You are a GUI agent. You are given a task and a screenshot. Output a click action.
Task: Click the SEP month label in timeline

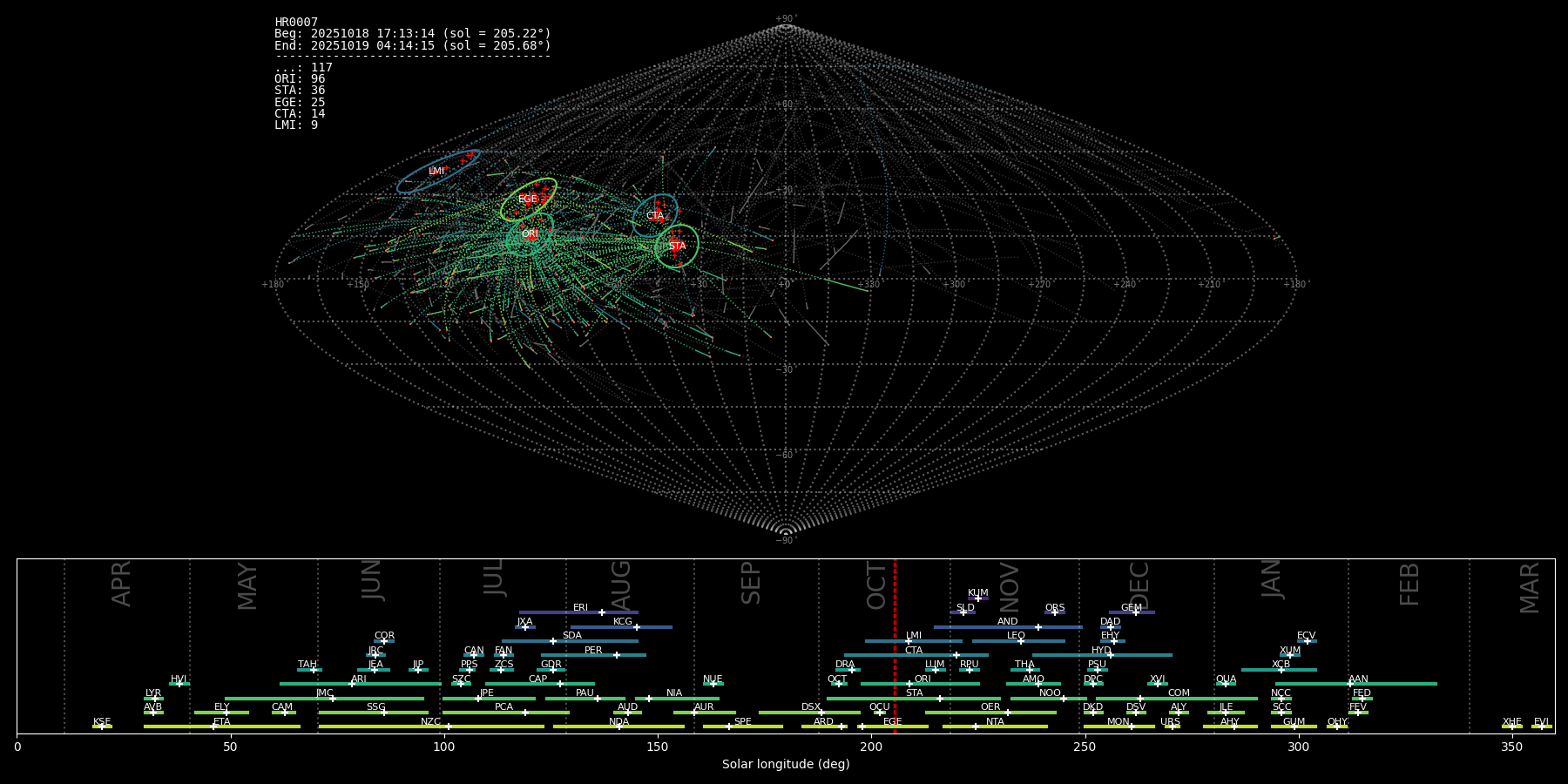[x=751, y=583]
